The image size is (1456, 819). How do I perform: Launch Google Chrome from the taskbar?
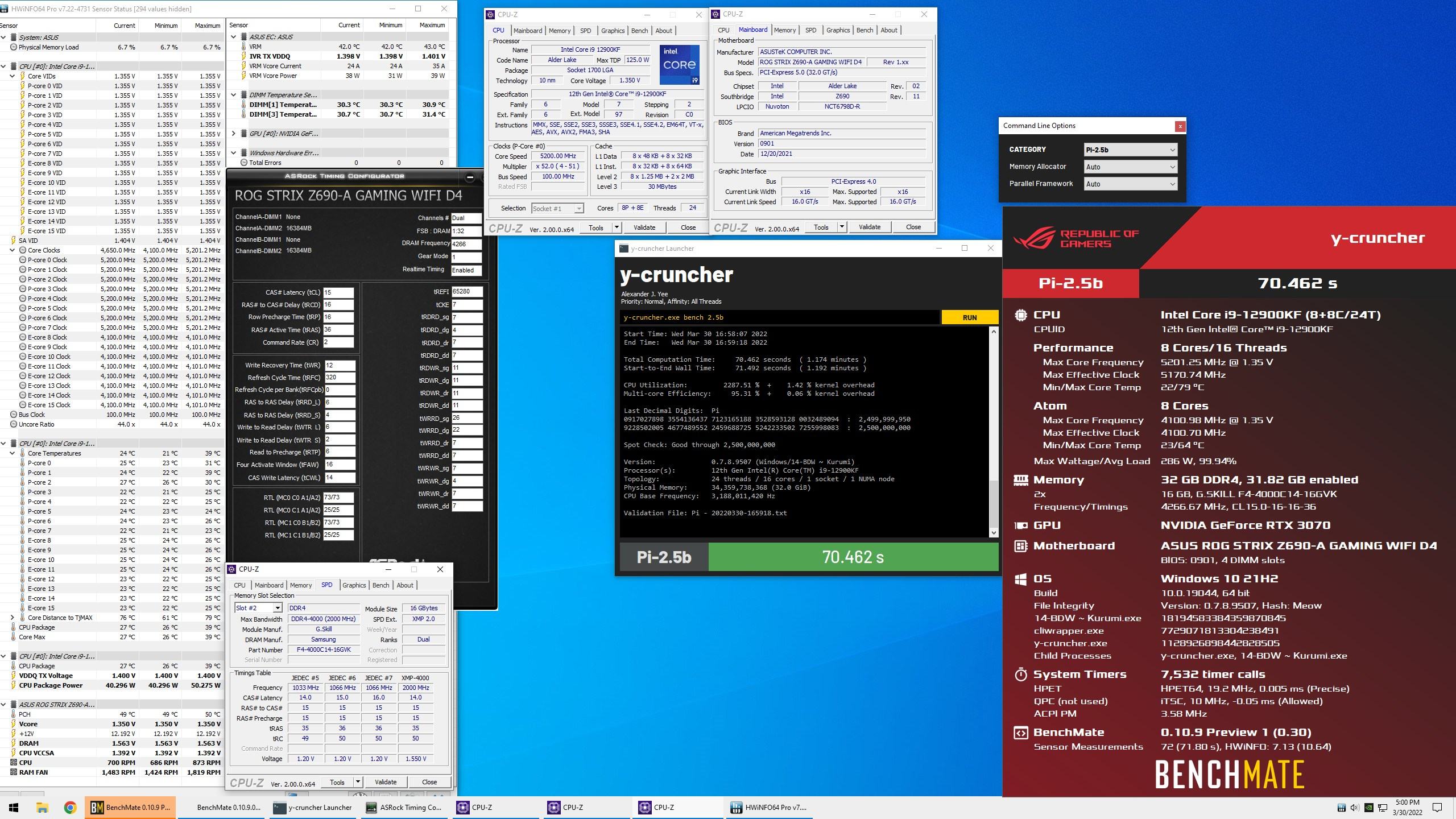coord(70,807)
